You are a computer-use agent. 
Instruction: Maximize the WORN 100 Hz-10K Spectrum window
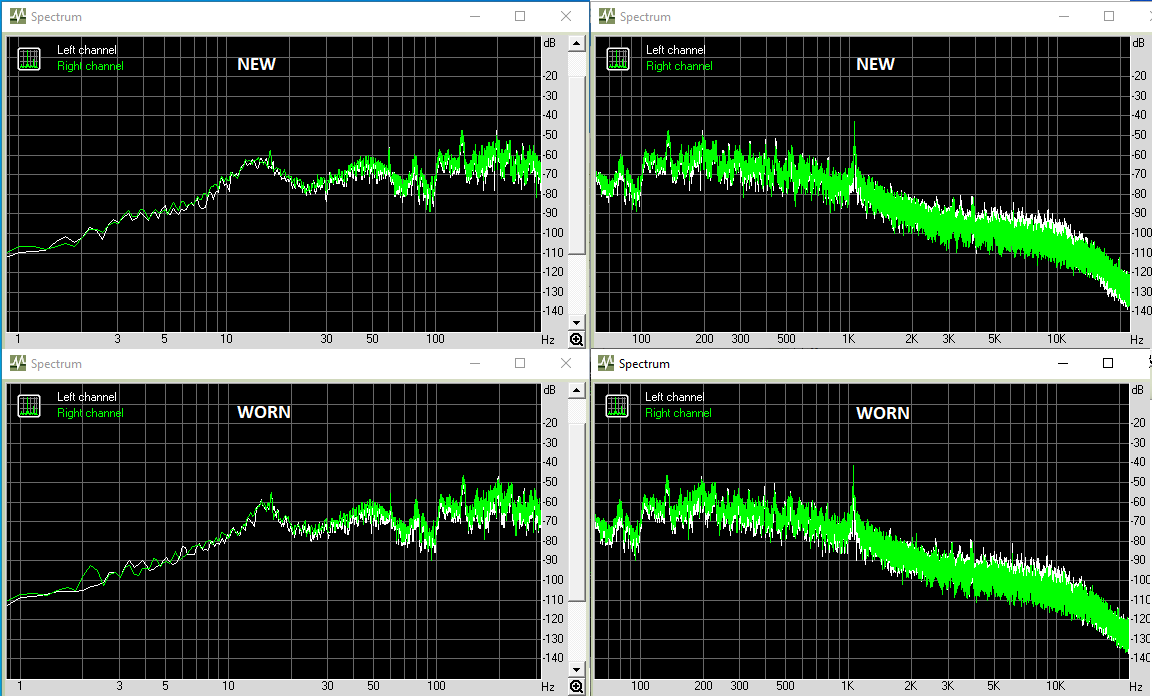point(1108,363)
